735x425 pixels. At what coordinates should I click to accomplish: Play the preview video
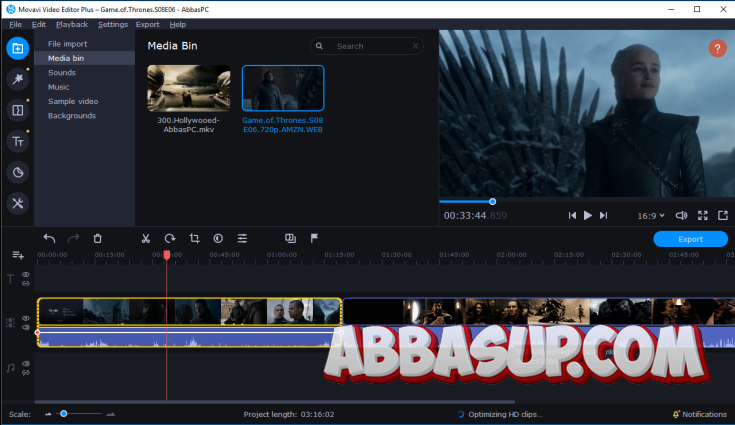coord(587,216)
